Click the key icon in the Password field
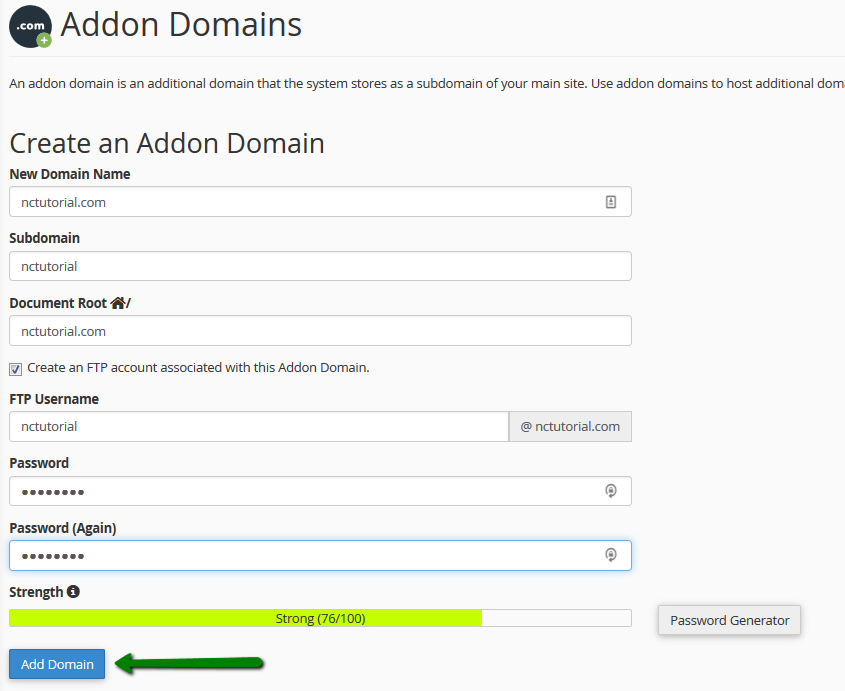This screenshot has width=845, height=691. [611, 491]
